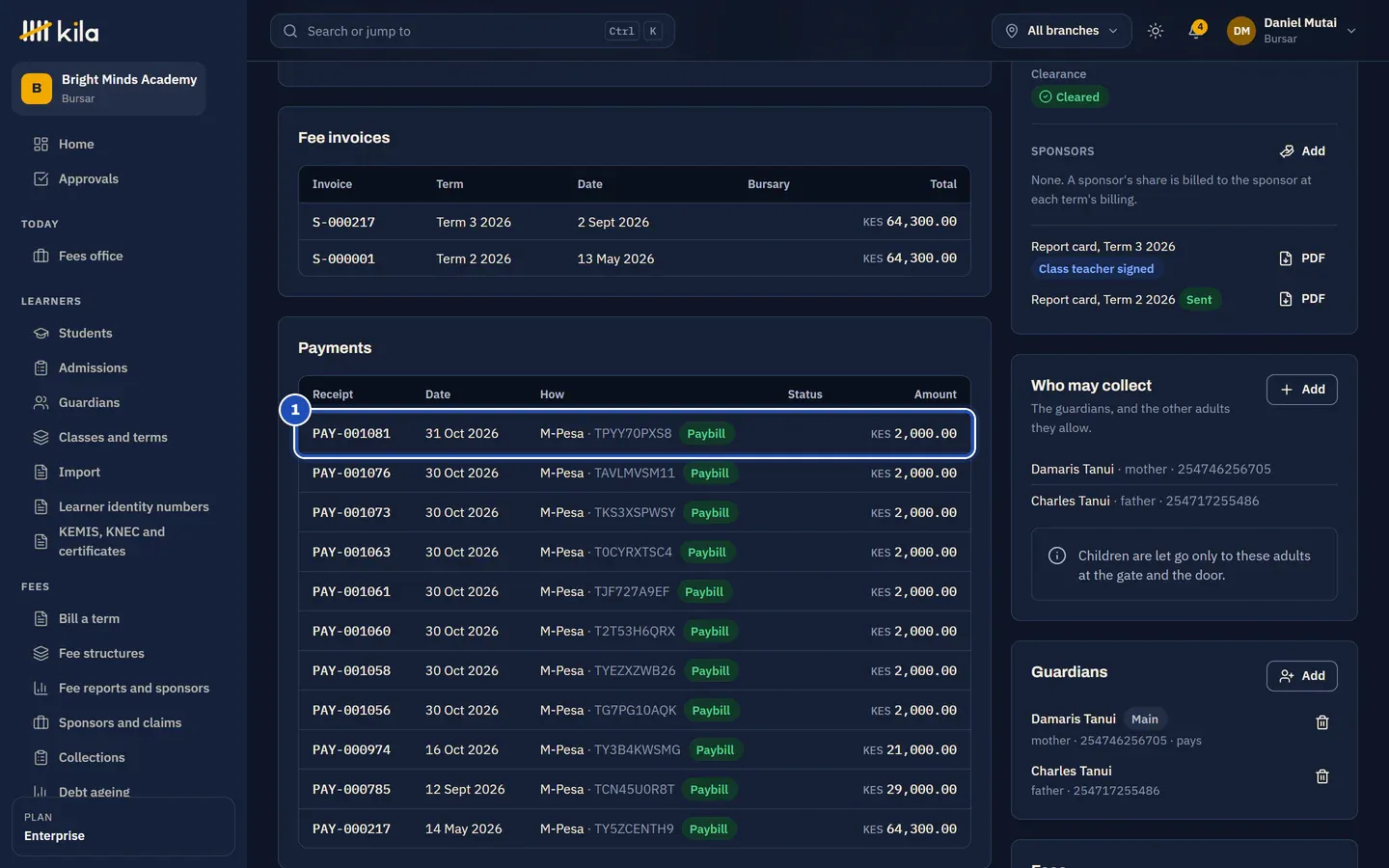
Task: Click the Paybill tag on PAY-000785
Action: [x=709, y=790]
